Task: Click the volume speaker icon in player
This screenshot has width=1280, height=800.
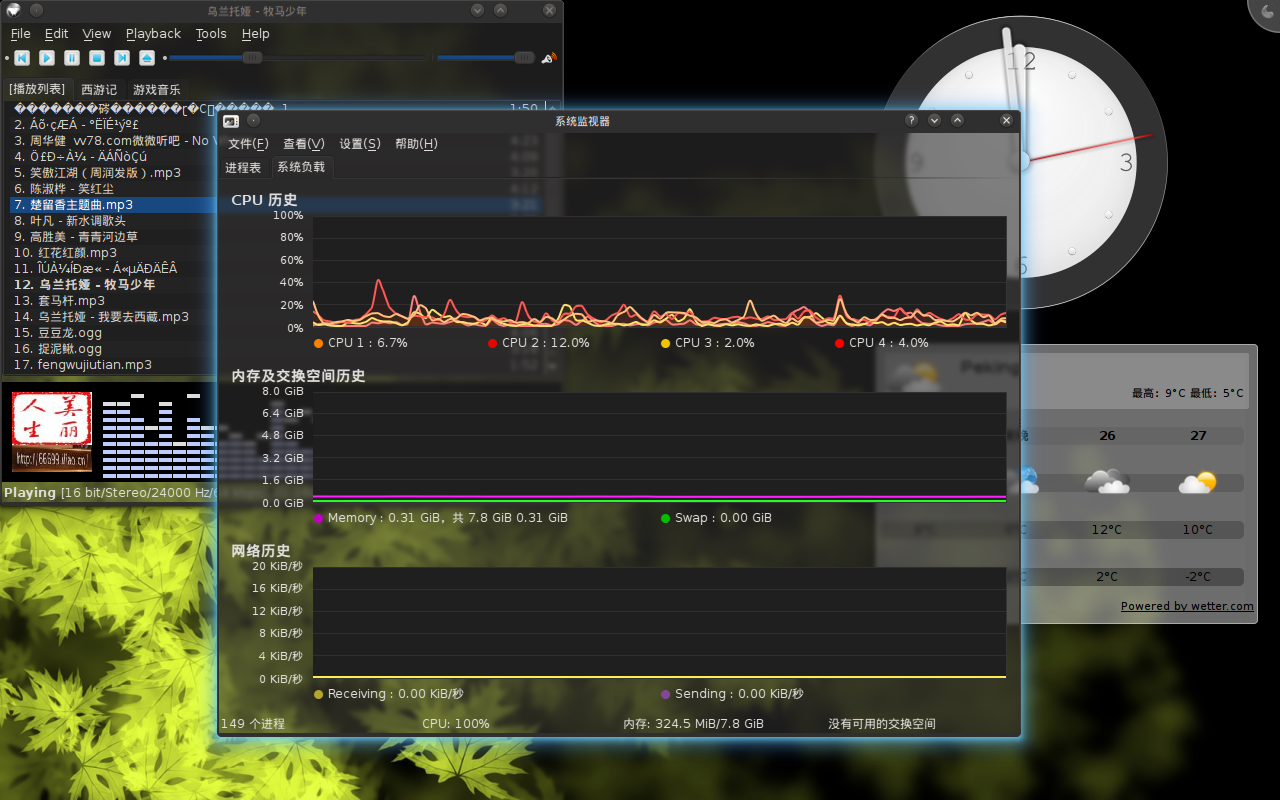Action: [548, 58]
